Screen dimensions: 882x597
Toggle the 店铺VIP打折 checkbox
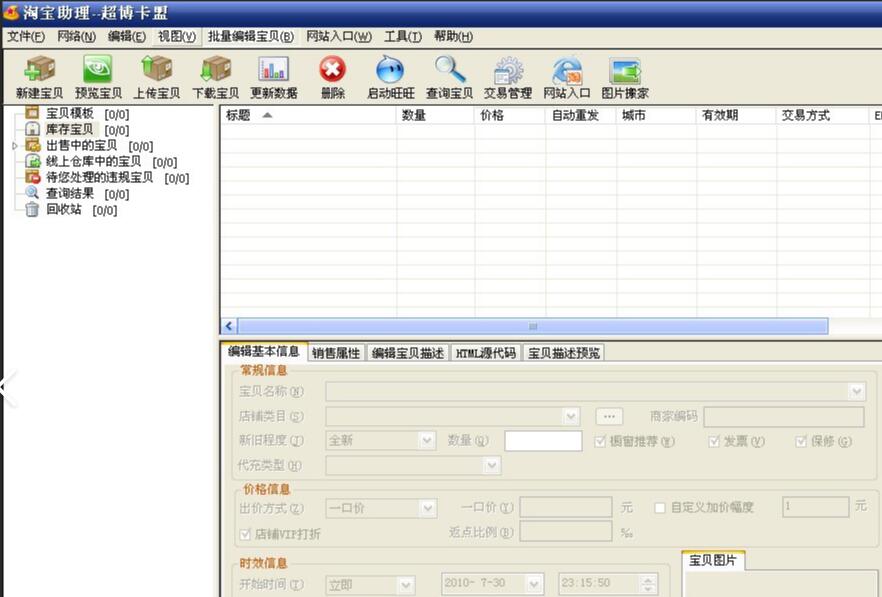[x=245, y=534]
